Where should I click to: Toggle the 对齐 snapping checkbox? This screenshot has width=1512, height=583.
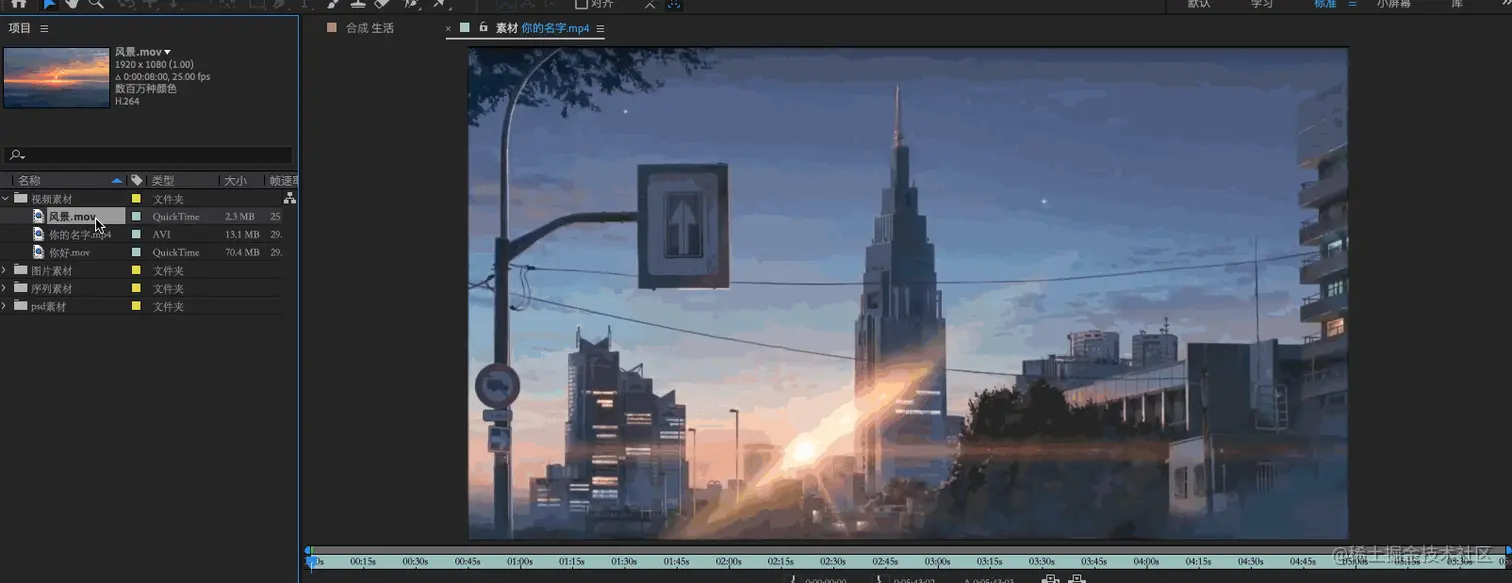(581, 4)
